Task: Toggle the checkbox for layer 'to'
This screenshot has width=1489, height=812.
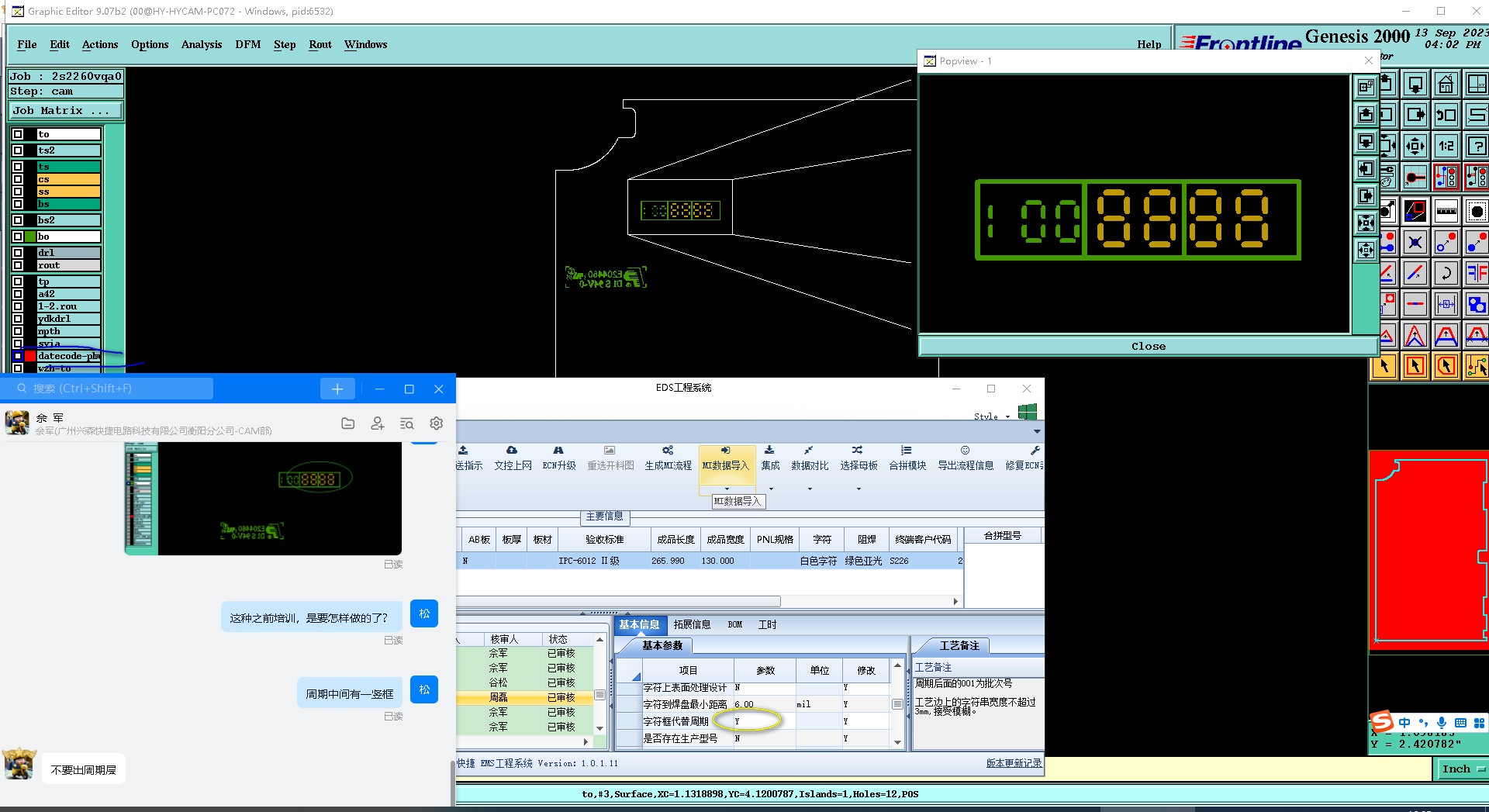Action: click(18, 134)
